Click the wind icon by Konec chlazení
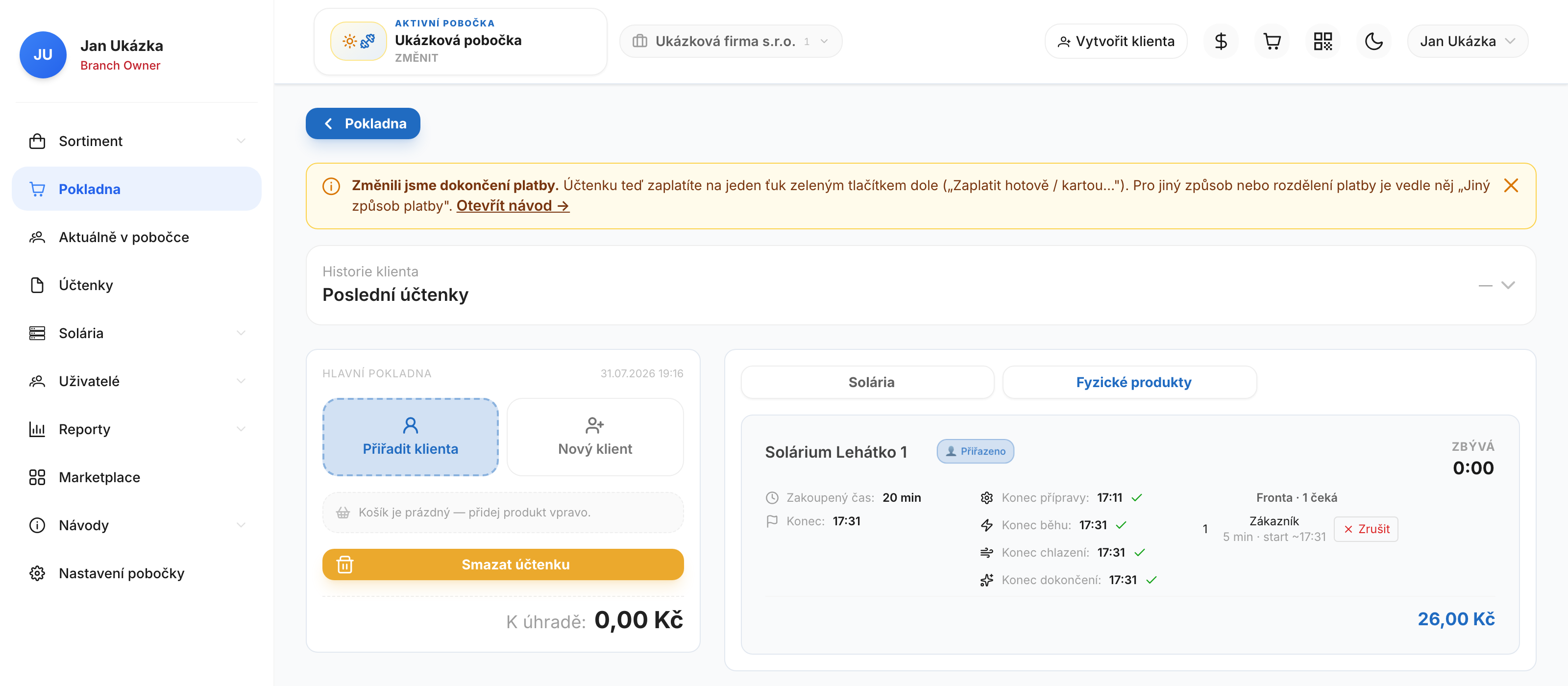Screen dimensions: 1568x686 [987, 553]
